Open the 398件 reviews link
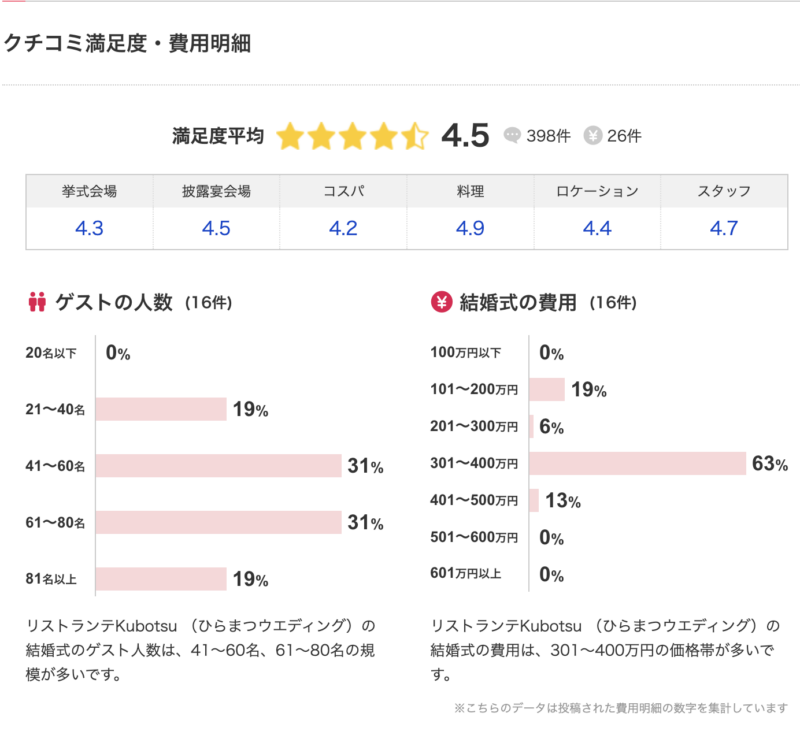 click(548, 136)
